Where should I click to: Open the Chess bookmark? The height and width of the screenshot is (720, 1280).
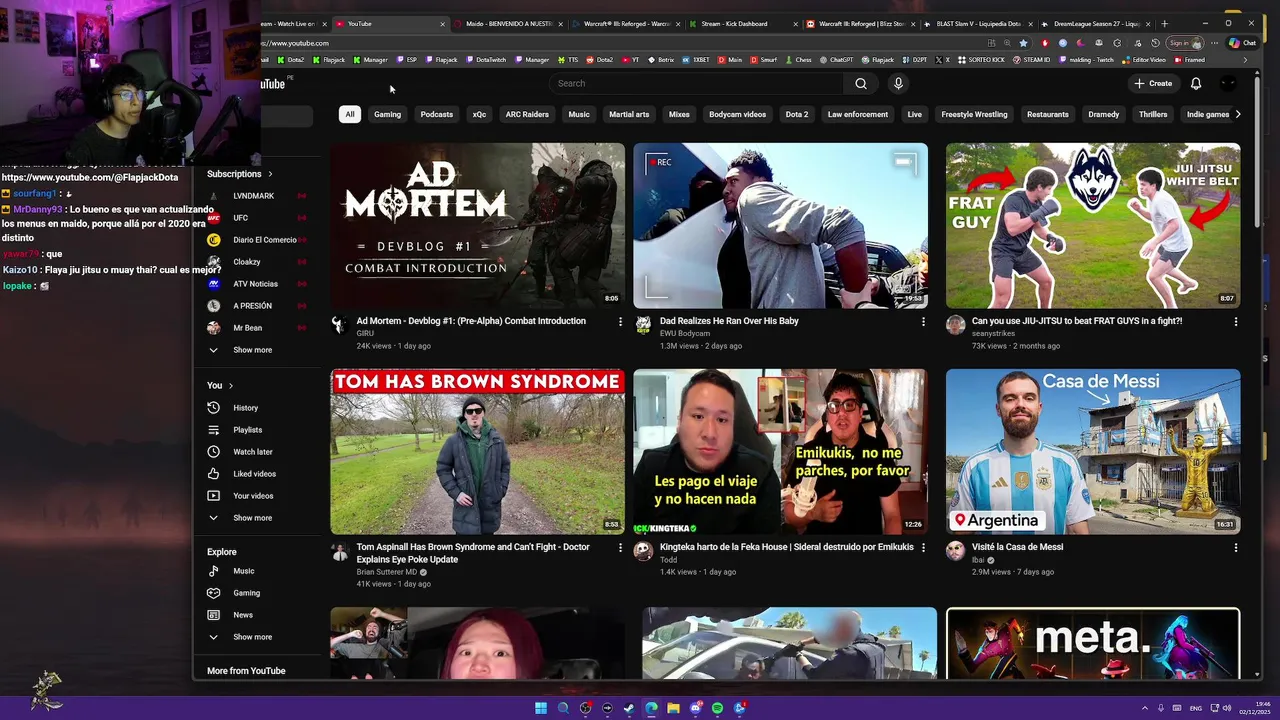tap(798, 60)
